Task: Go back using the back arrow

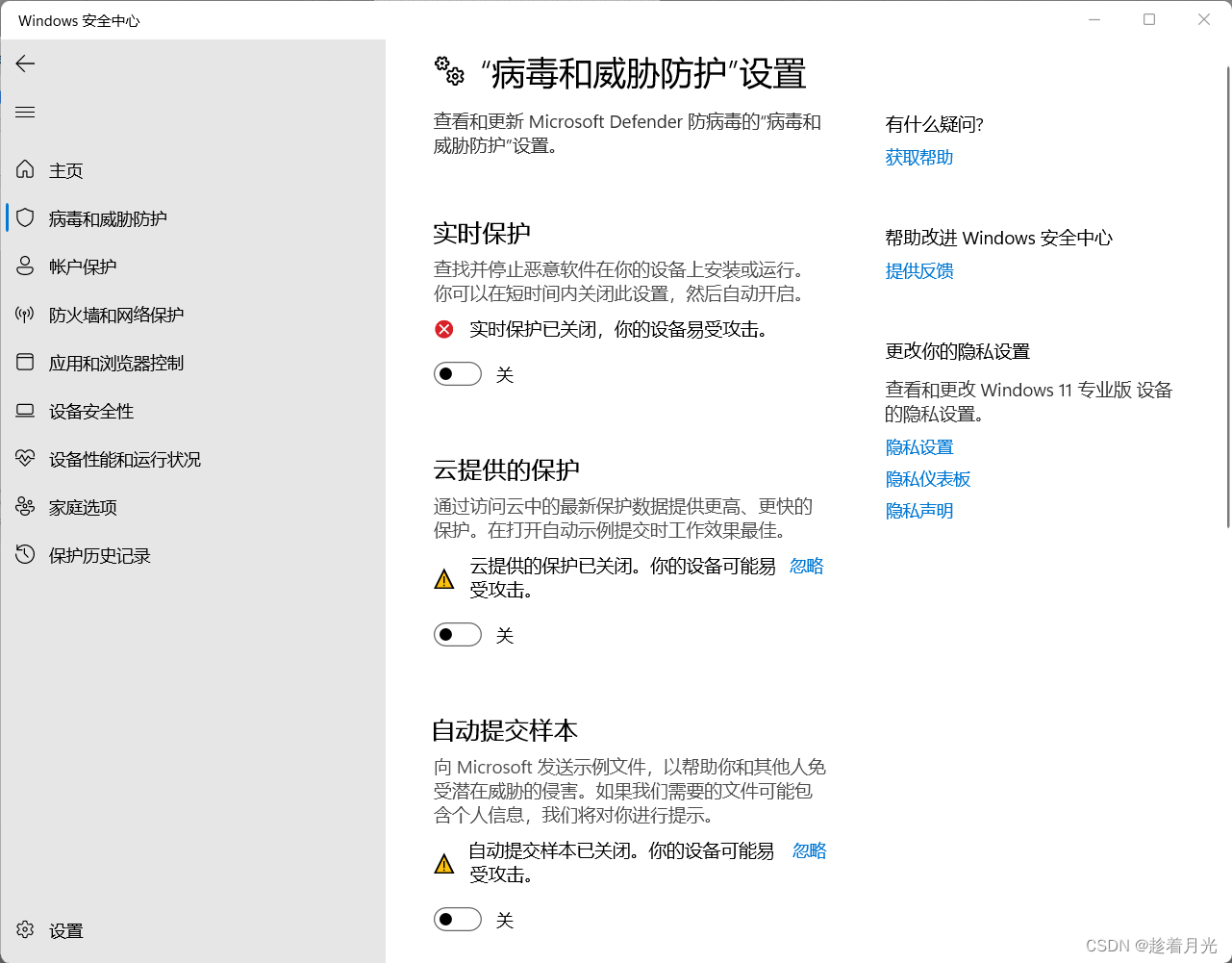Action: (x=26, y=63)
